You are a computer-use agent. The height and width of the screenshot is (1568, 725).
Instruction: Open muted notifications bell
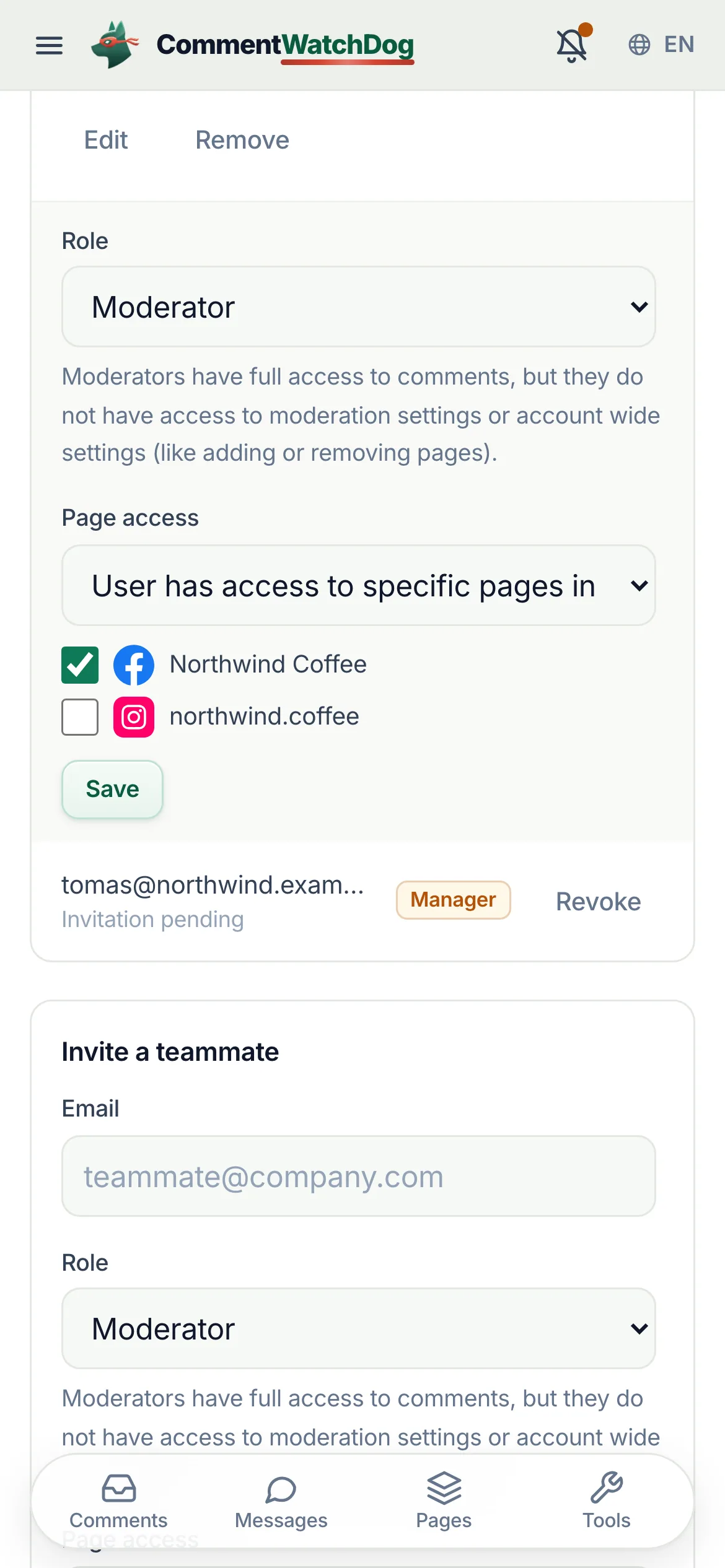573,44
